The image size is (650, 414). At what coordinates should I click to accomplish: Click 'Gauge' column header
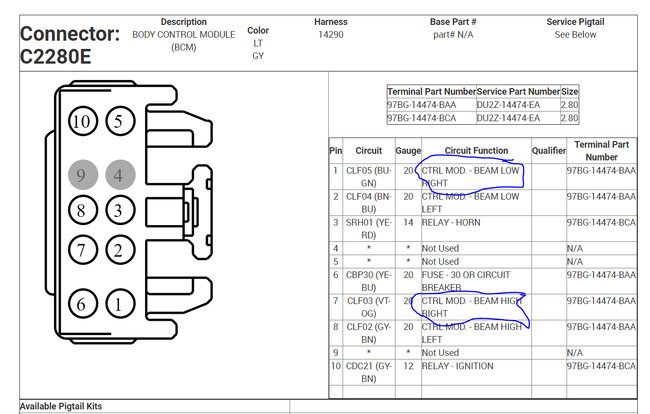(x=408, y=151)
